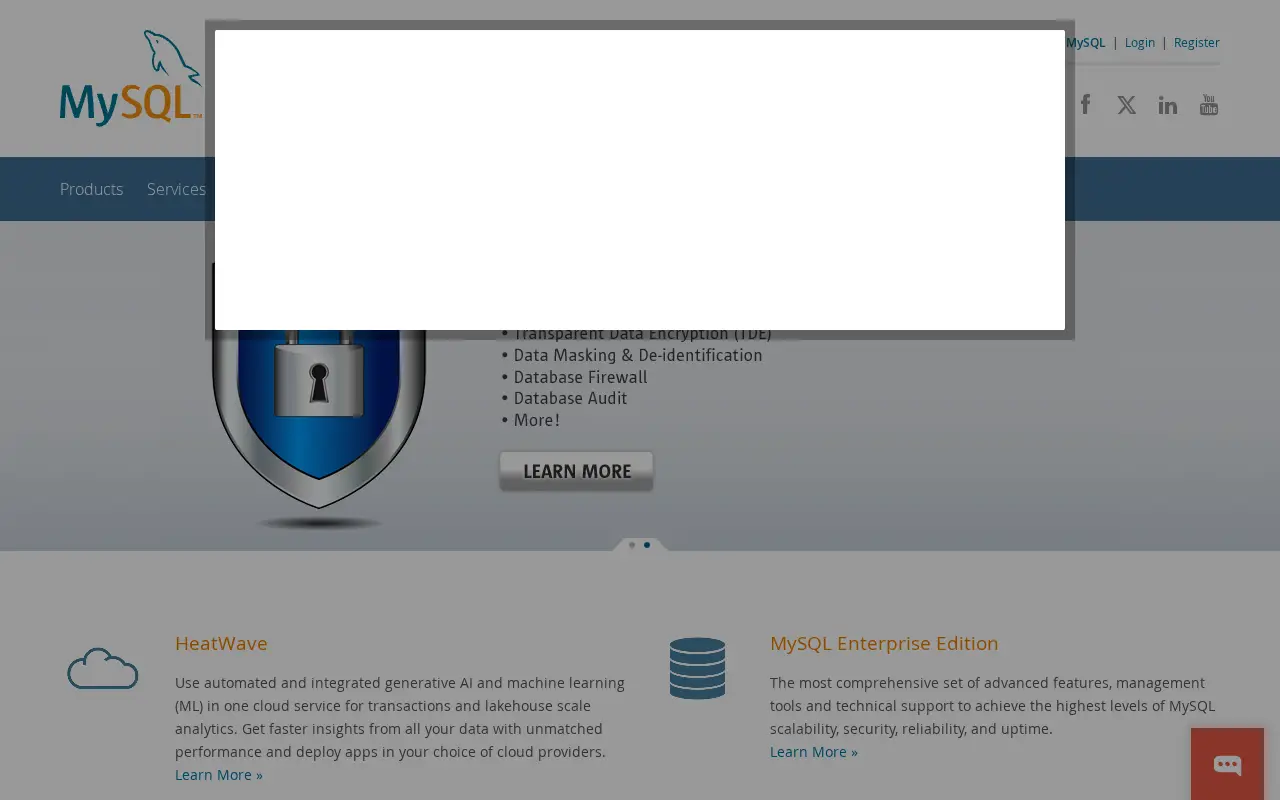Click Learn More under HeatWave
Viewport: 1280px width, 800px height.
pos(219,775)
